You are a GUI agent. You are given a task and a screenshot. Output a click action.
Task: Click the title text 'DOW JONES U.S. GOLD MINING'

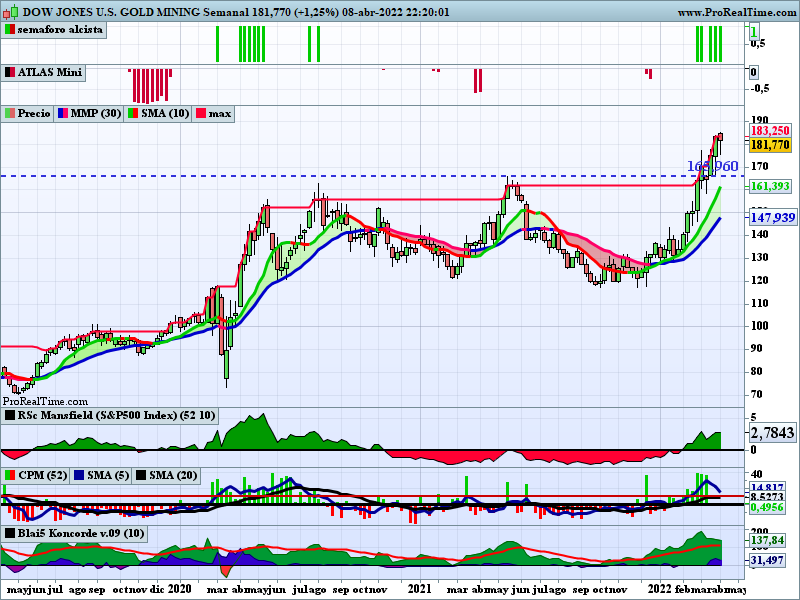(112, 12)
